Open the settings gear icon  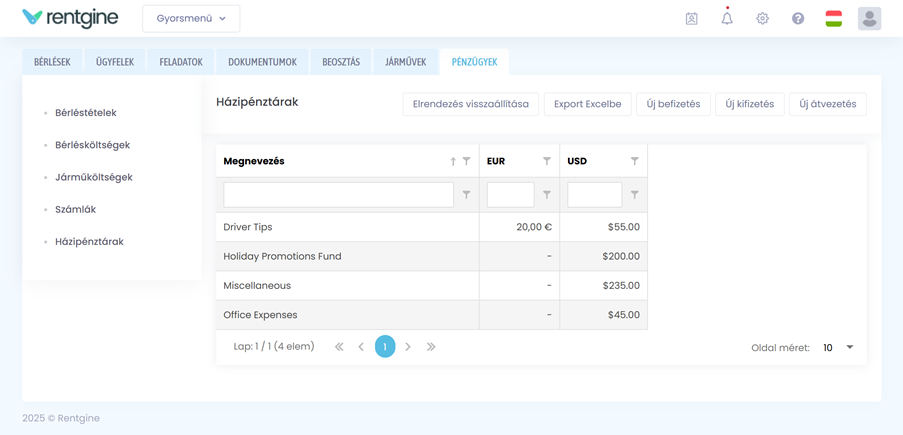[x=762, y=18]
